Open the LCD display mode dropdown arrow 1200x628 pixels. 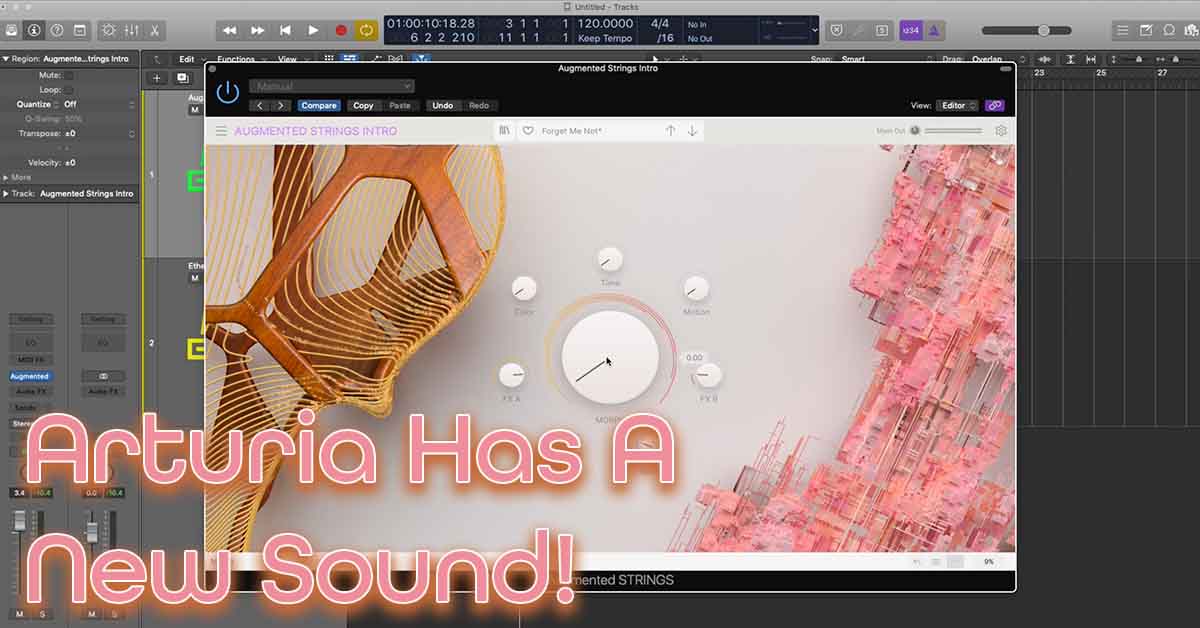click(815, 31)
